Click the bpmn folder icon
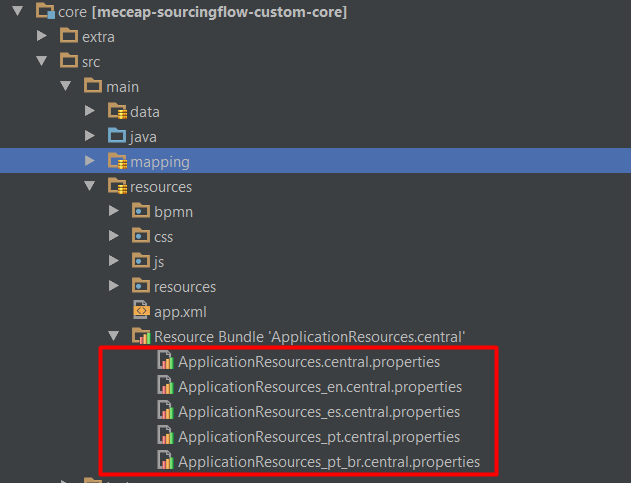The image size is (631, 483). [x=141, y=211]
